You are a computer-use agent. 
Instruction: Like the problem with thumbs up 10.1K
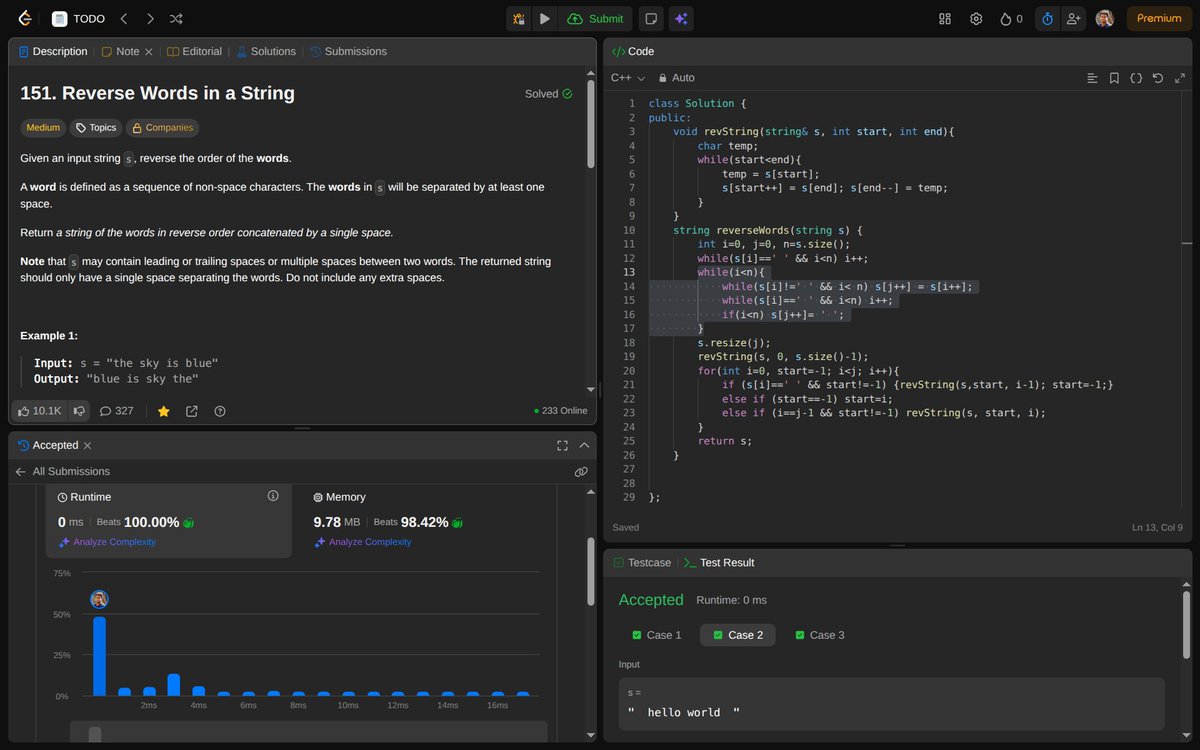[x=39, y=411]
